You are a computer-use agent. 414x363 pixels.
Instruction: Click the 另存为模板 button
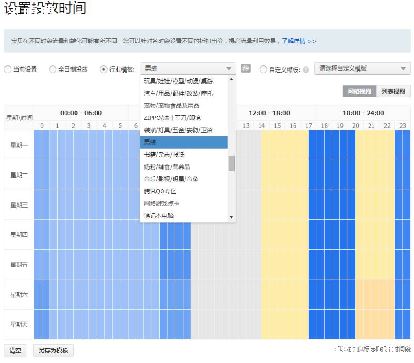coord(53,350)
